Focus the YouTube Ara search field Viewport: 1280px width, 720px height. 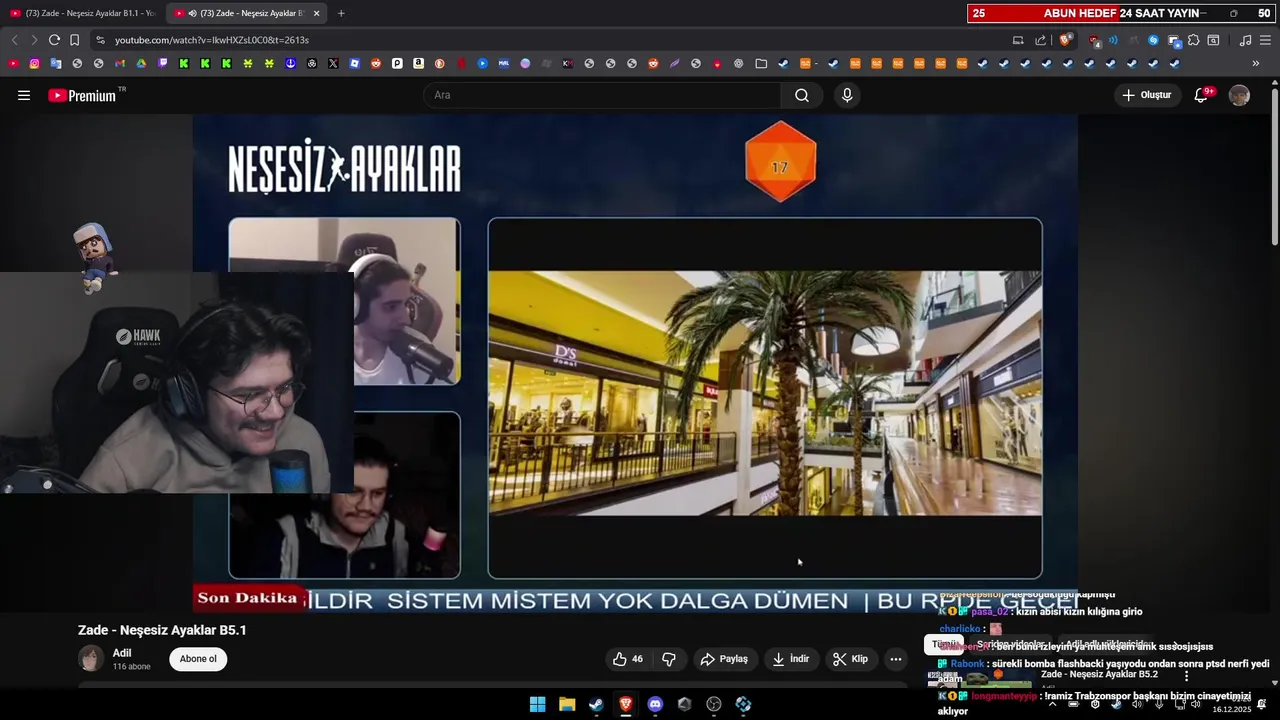pyautogui.click(x=603, y=95)
